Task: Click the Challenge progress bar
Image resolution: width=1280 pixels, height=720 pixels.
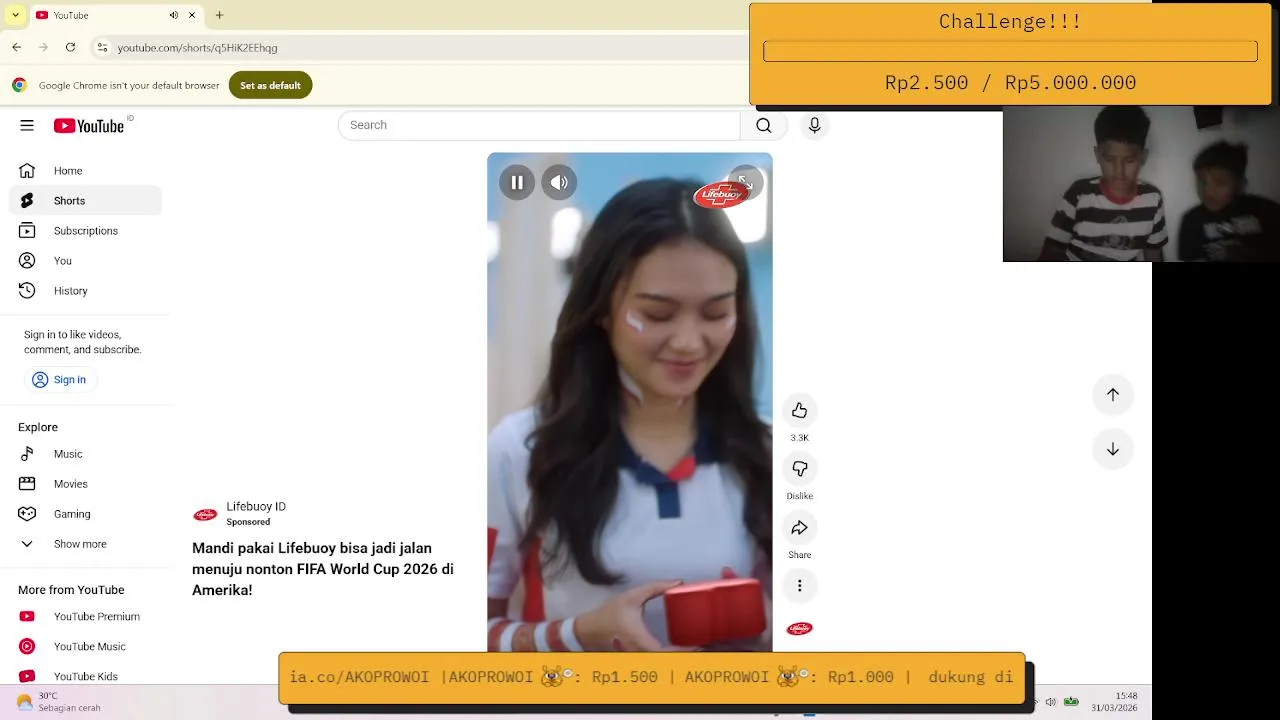Action: click(1010, 52)
